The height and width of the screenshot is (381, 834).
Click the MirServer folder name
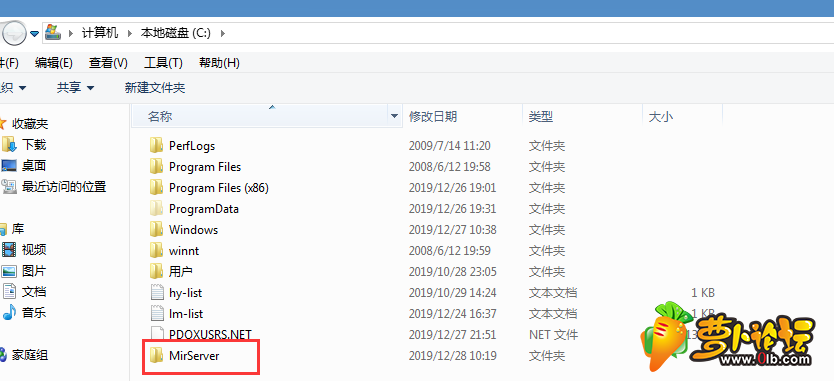coord(194,355)
